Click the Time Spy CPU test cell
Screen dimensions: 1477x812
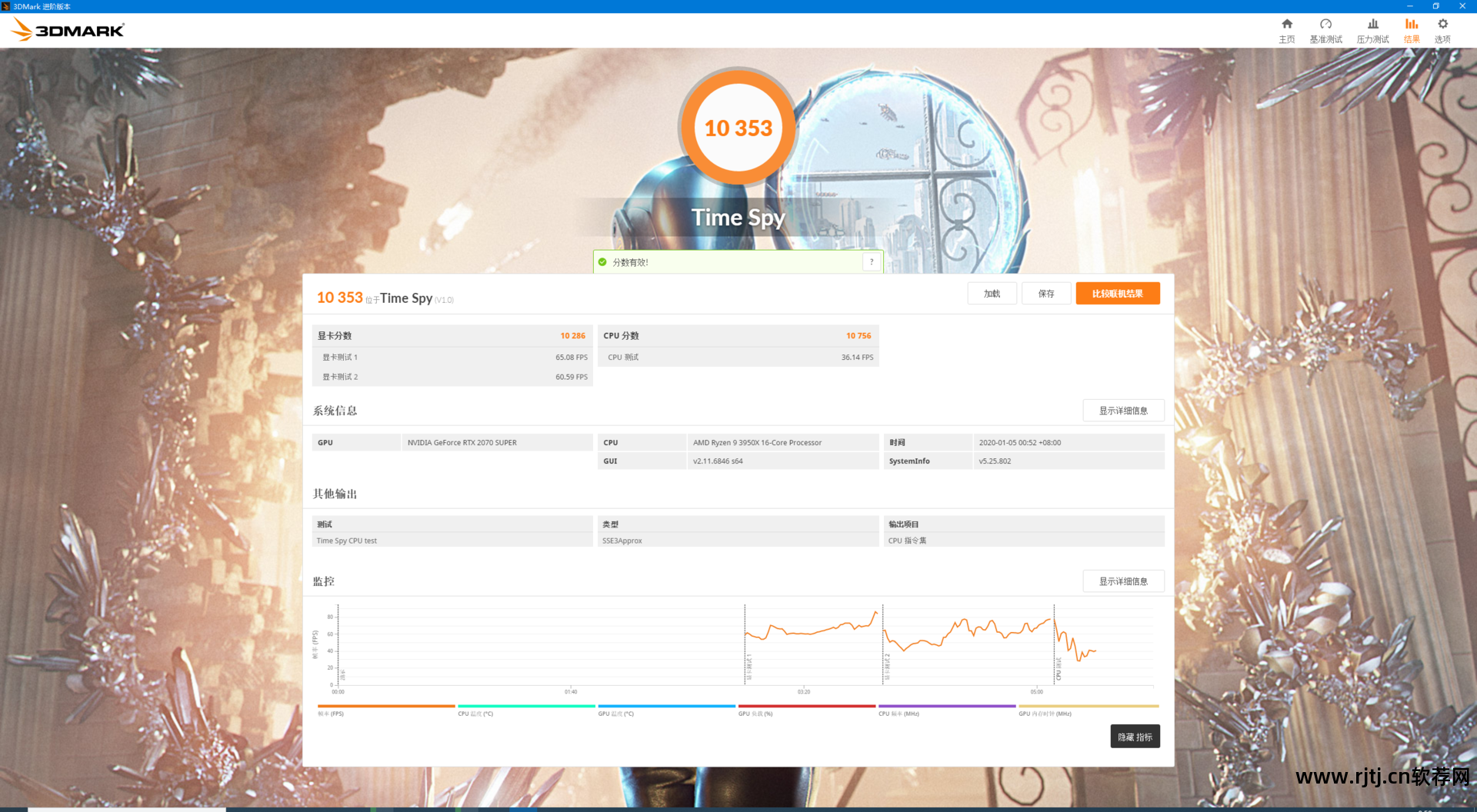point(452,541)
